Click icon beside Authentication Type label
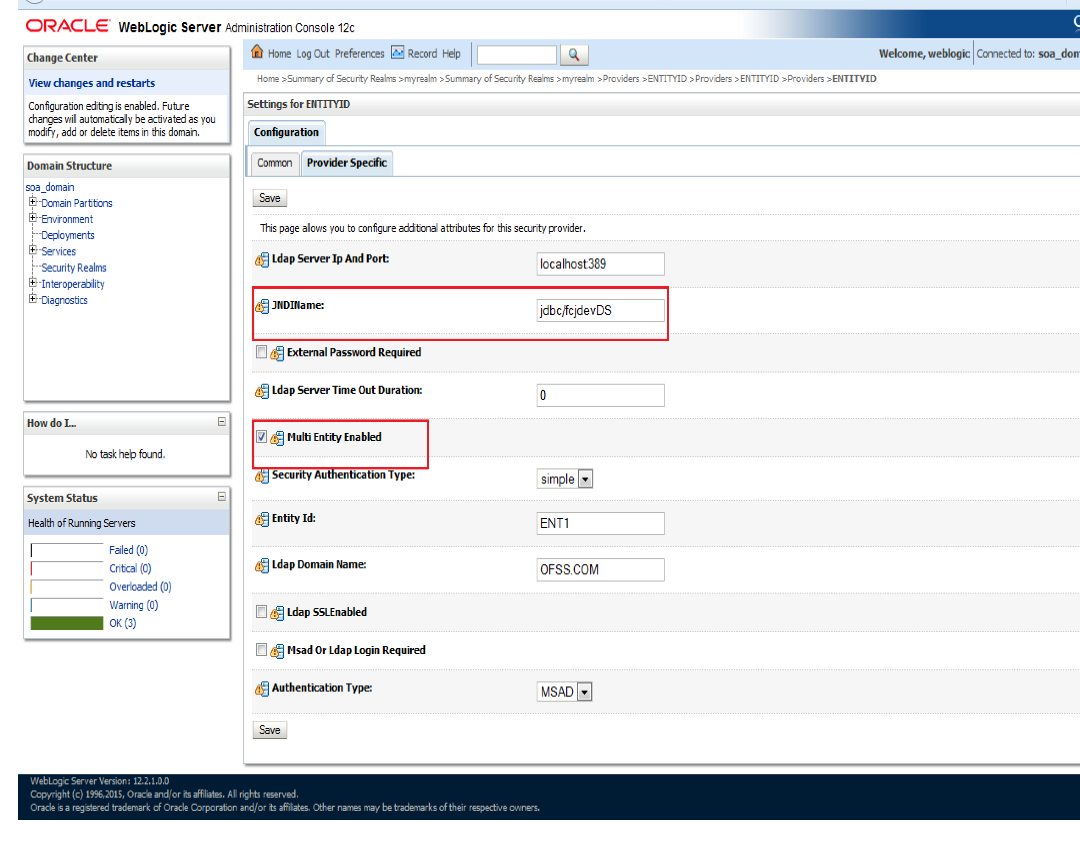 click(x=262, y=689)
